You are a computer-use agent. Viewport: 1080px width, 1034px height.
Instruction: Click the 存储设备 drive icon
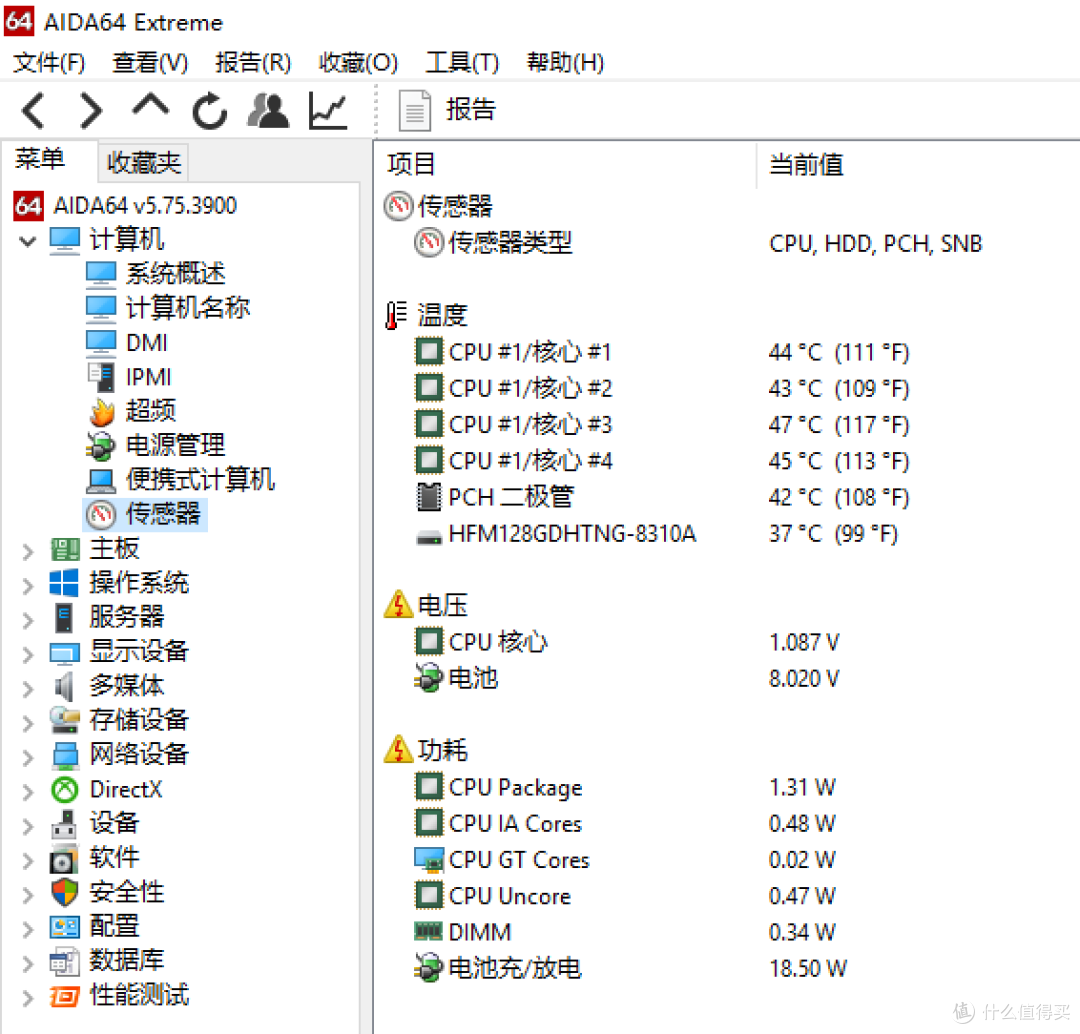coord(65,721)
